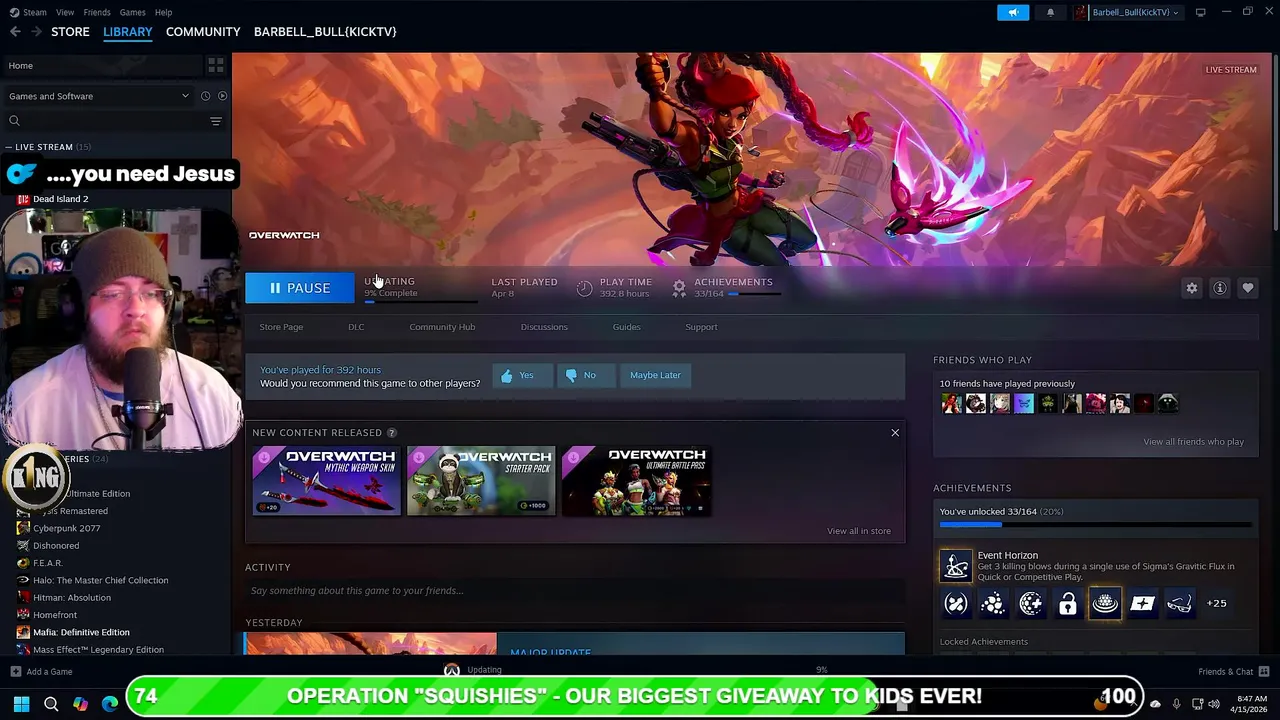Viewport: 1280px width, 720px height.
Task: Click the activity post text field
Action: tap(575, 591)
